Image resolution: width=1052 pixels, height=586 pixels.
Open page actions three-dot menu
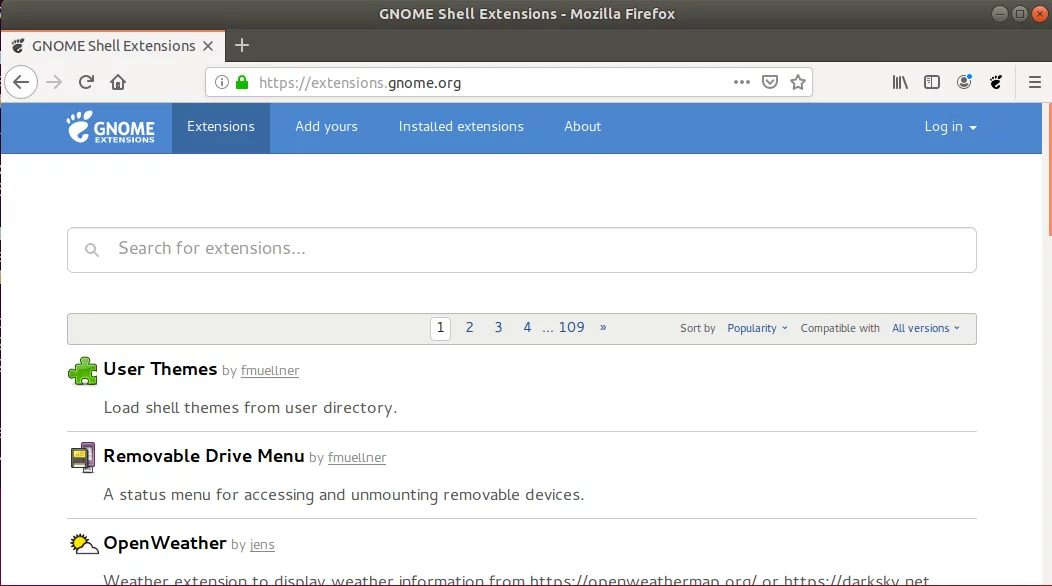(741, 82)
